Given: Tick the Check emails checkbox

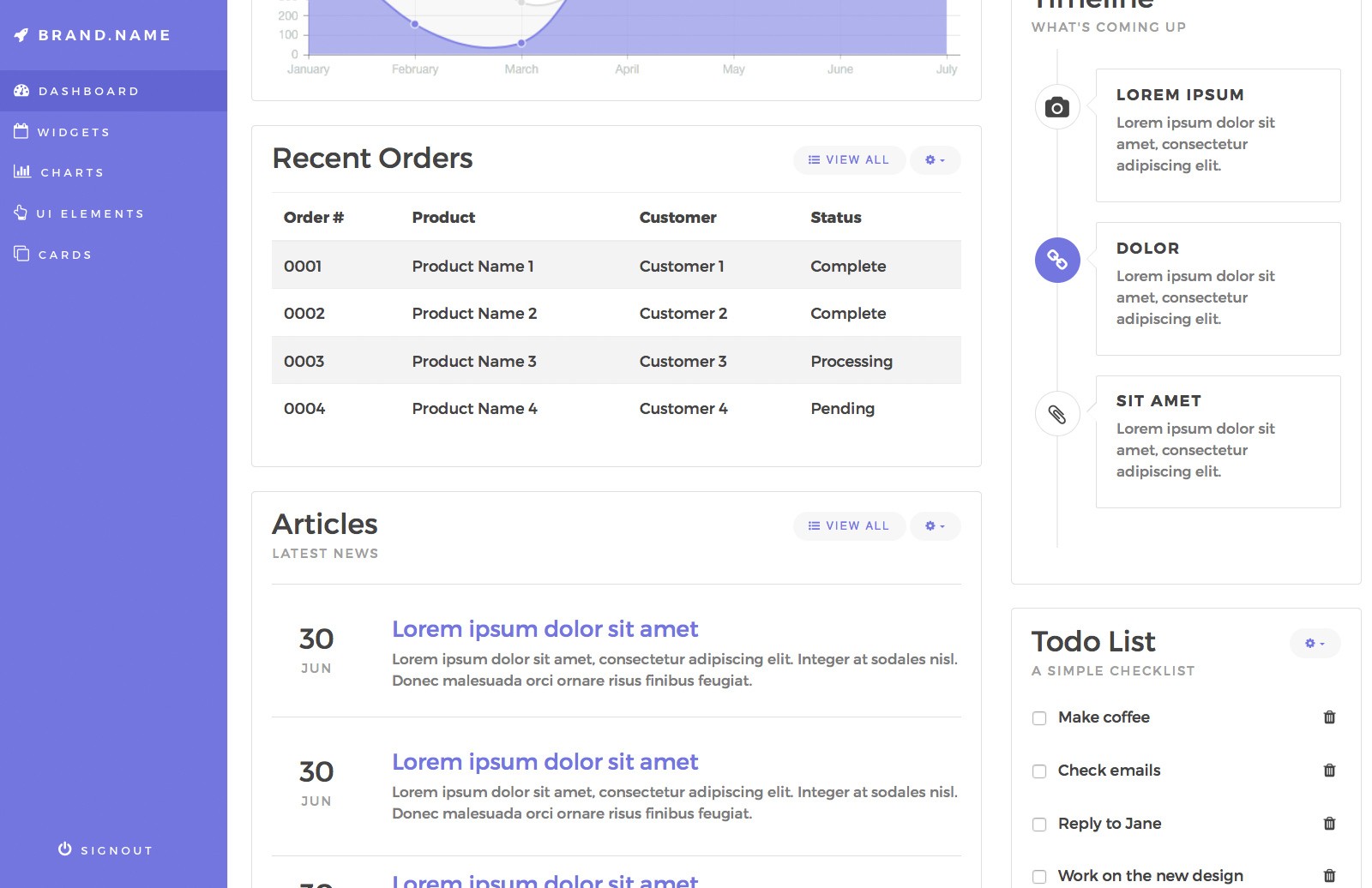Looking at the screenshot, I should 1039,771.
